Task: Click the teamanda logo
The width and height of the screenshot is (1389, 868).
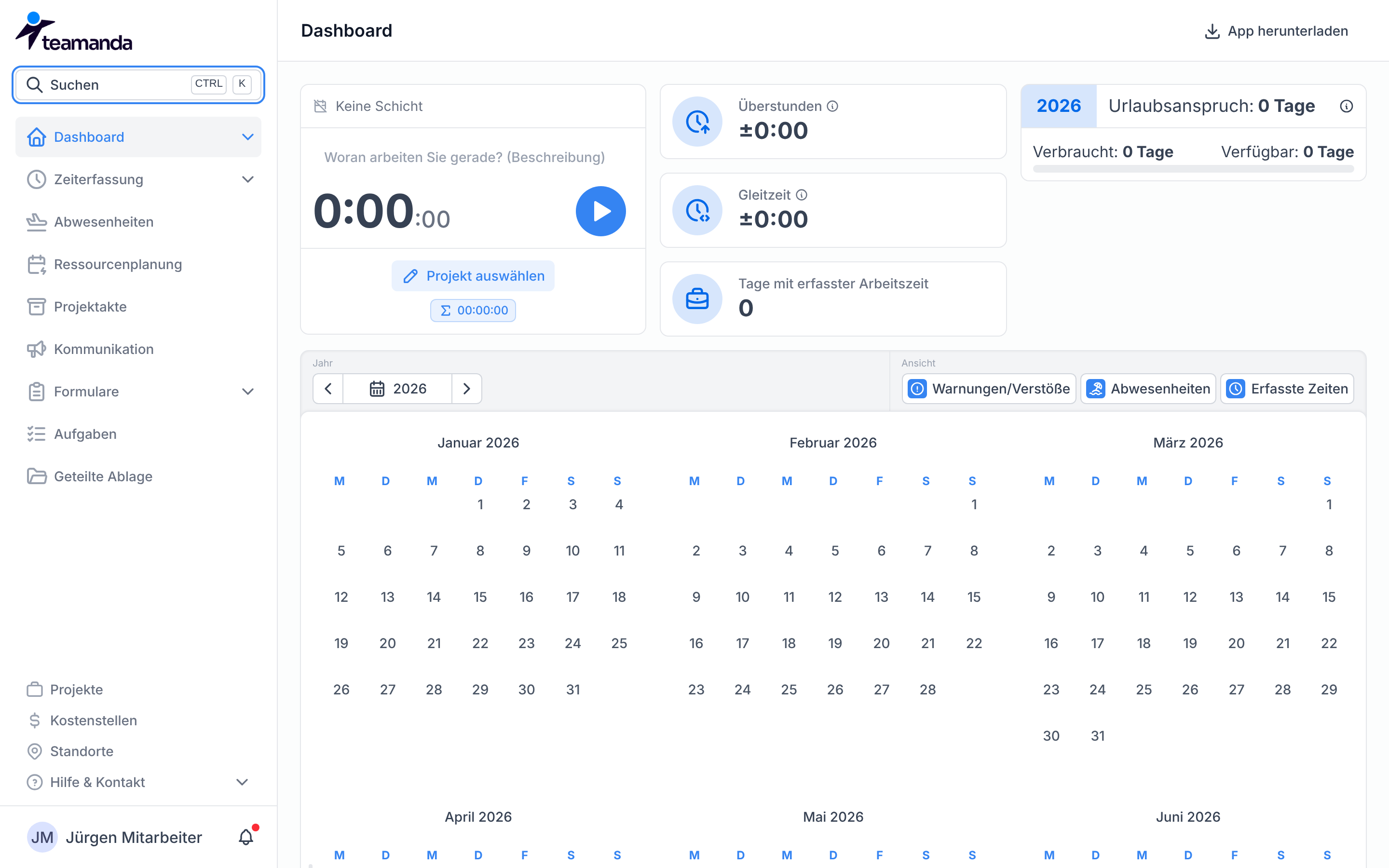Action: (x=73, y=31)
